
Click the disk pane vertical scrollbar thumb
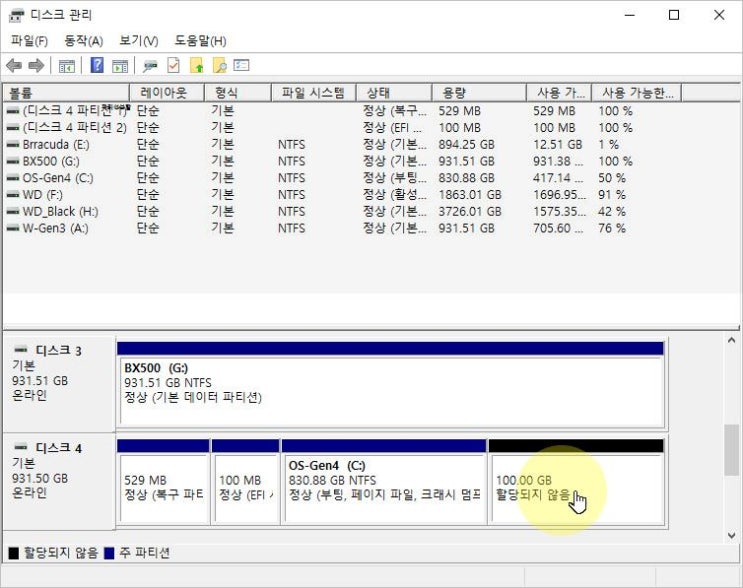pos(731,450)
